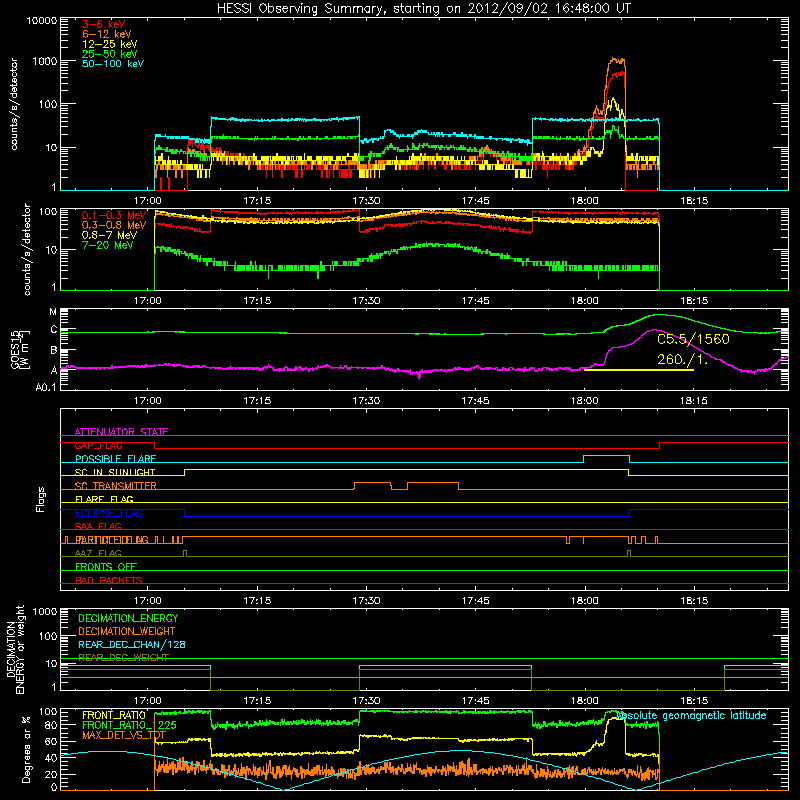Select the REAR_DEC_WEIGHT legend label
Image resolution: width=800 pixels, height=800 pixels.
pos(123,658)
